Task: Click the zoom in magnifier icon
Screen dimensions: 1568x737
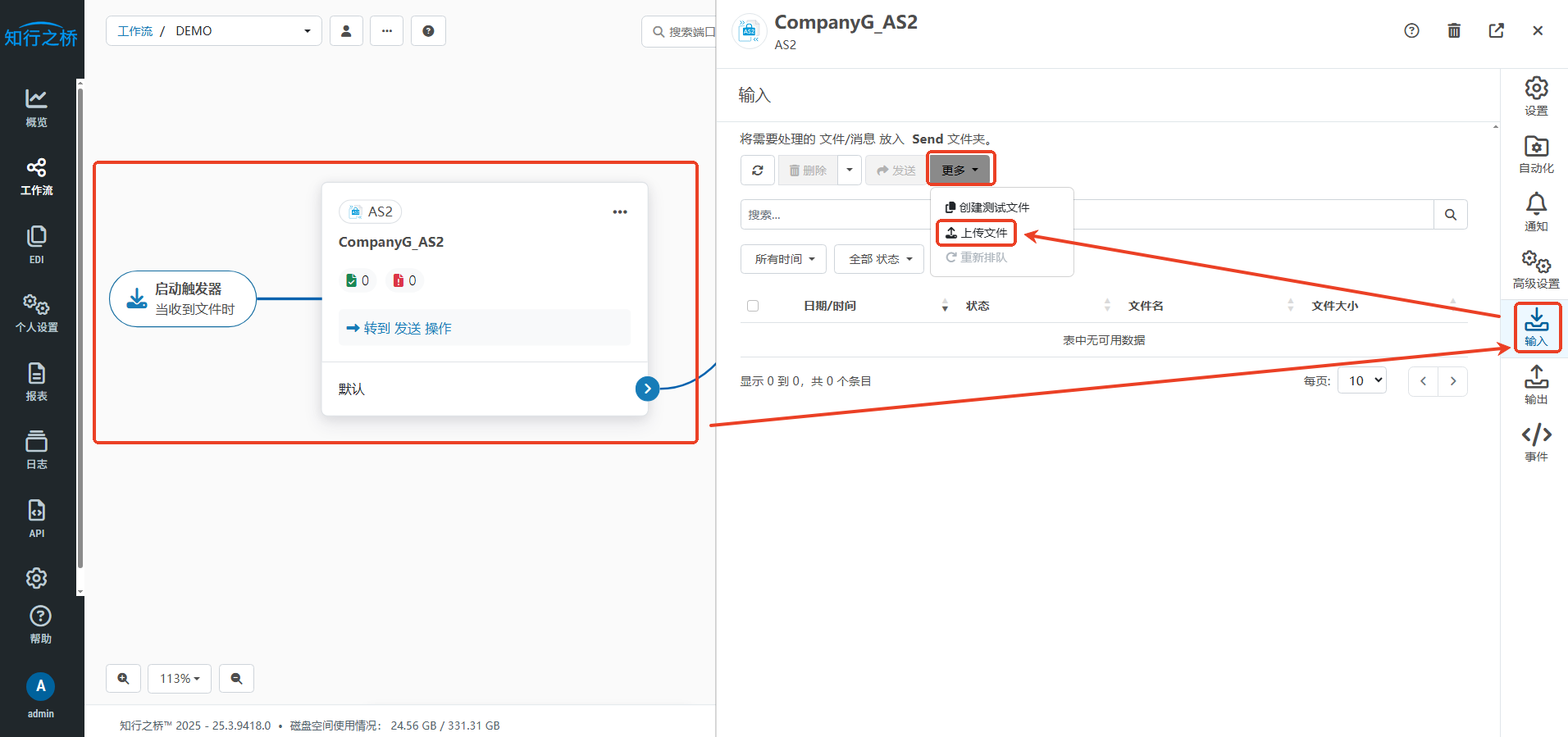Action: click(x=123, y=679)
